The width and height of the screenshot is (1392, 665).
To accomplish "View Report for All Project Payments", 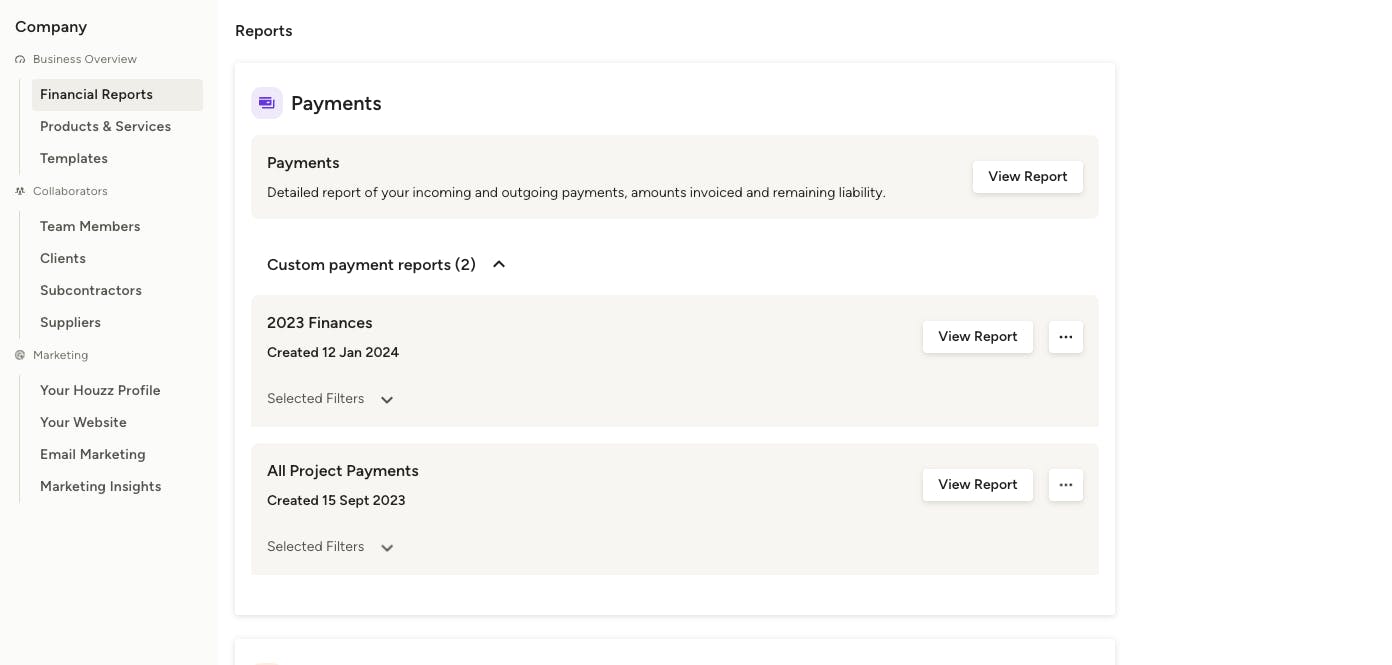I will (978, 485).
